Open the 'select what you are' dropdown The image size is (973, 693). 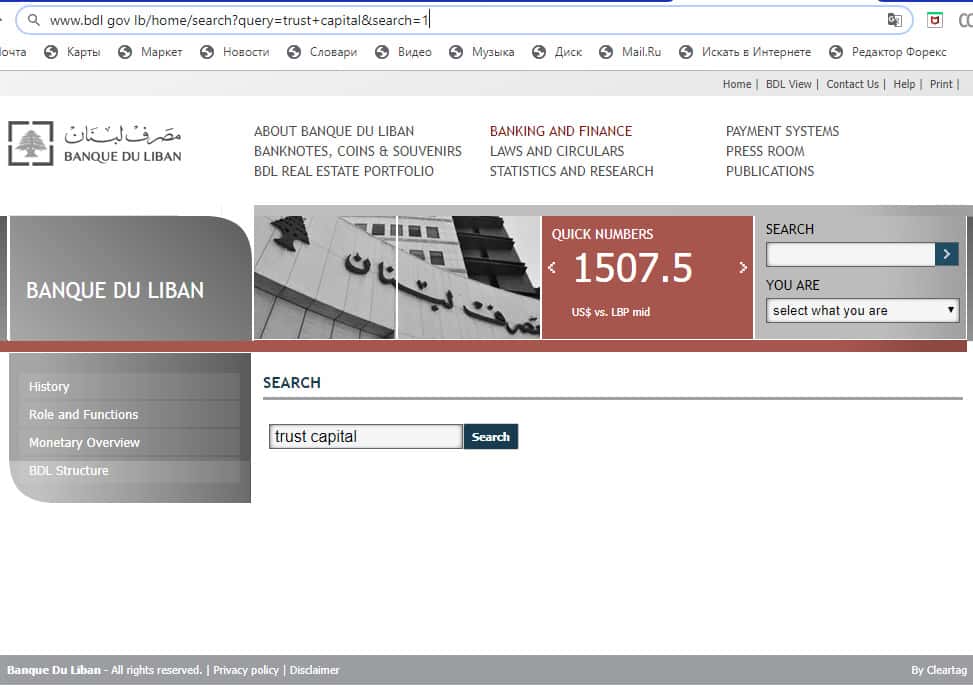point(863,310)
